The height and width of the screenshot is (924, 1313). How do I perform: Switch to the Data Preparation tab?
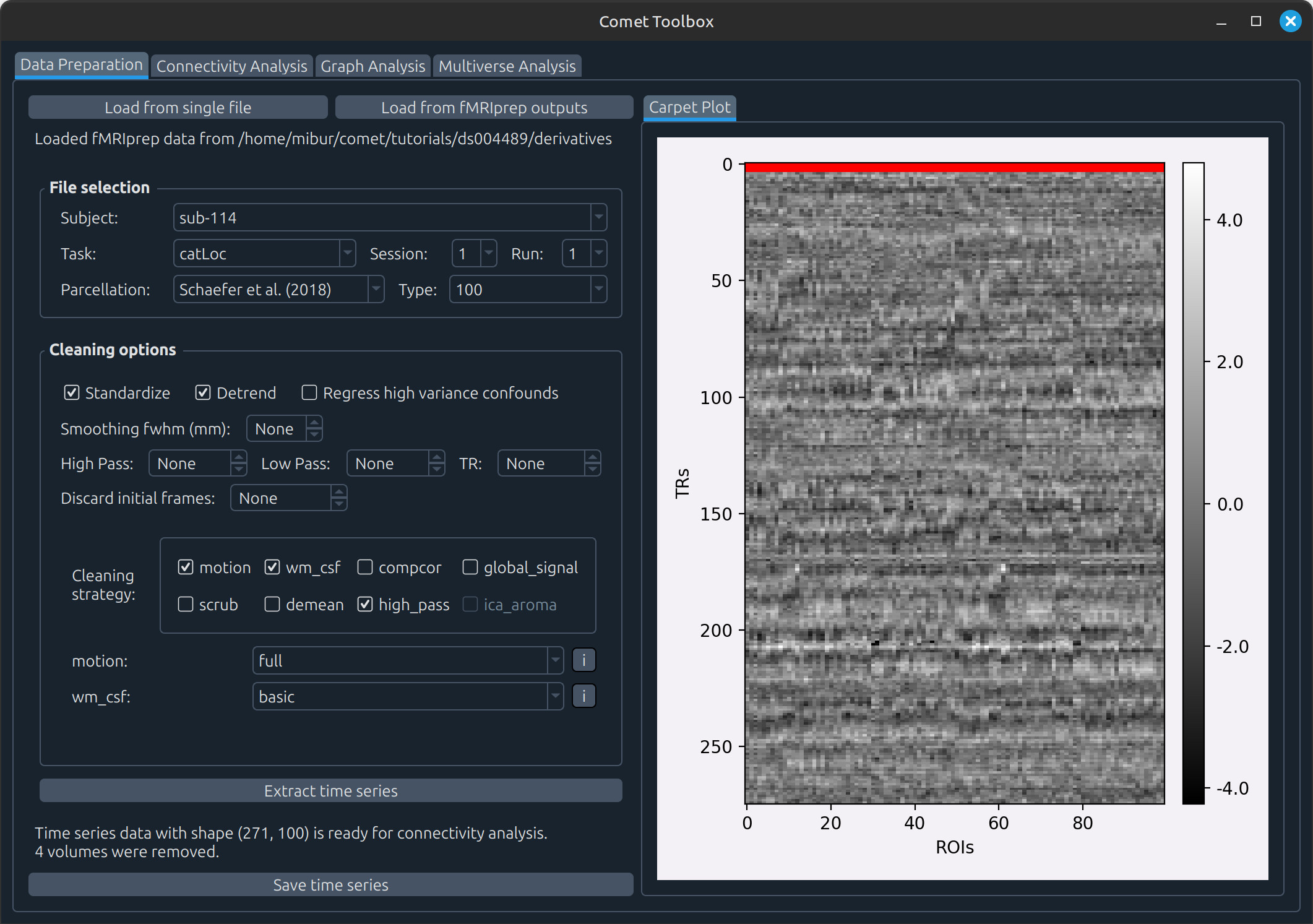coord(82,65)
